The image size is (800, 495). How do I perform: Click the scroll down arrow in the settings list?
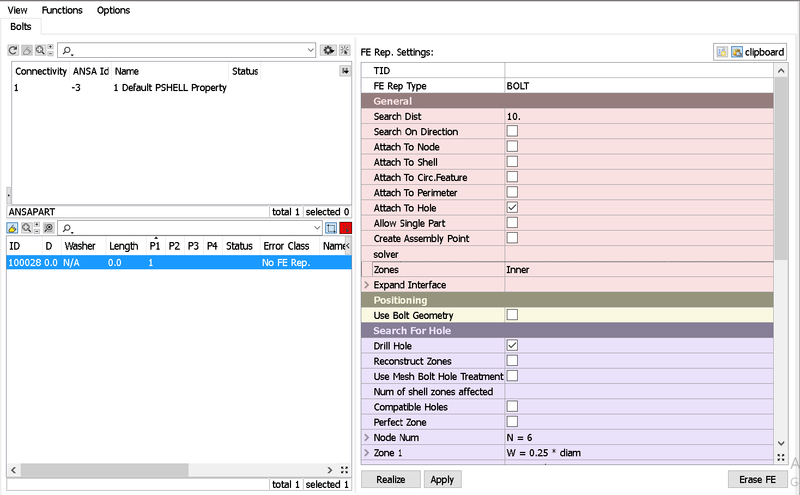click(x=781, y=443)
